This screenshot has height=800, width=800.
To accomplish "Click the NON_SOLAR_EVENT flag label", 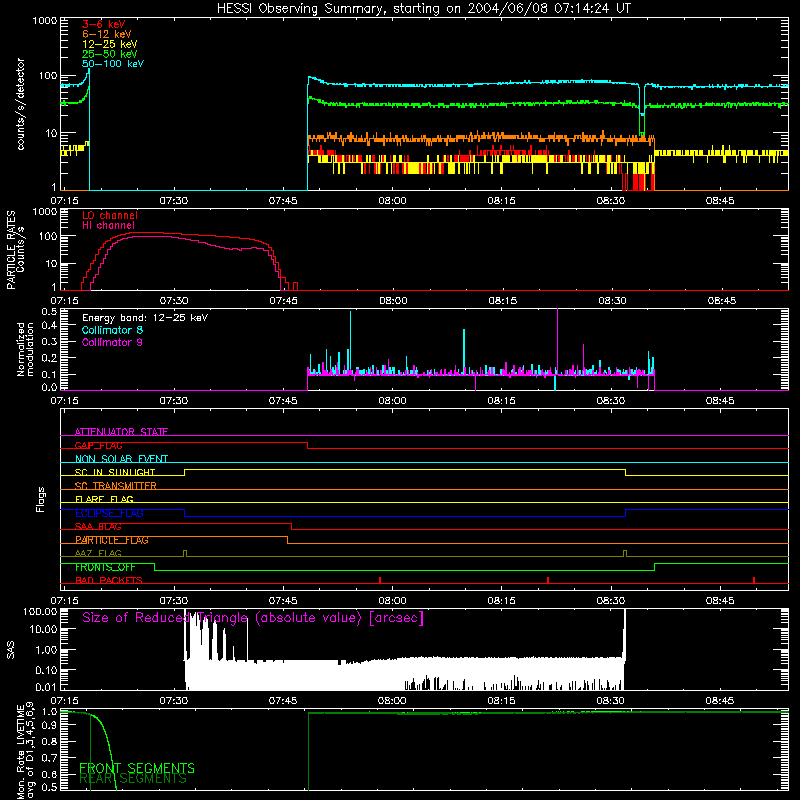I will pyautogui.click(x=121, y=459).
